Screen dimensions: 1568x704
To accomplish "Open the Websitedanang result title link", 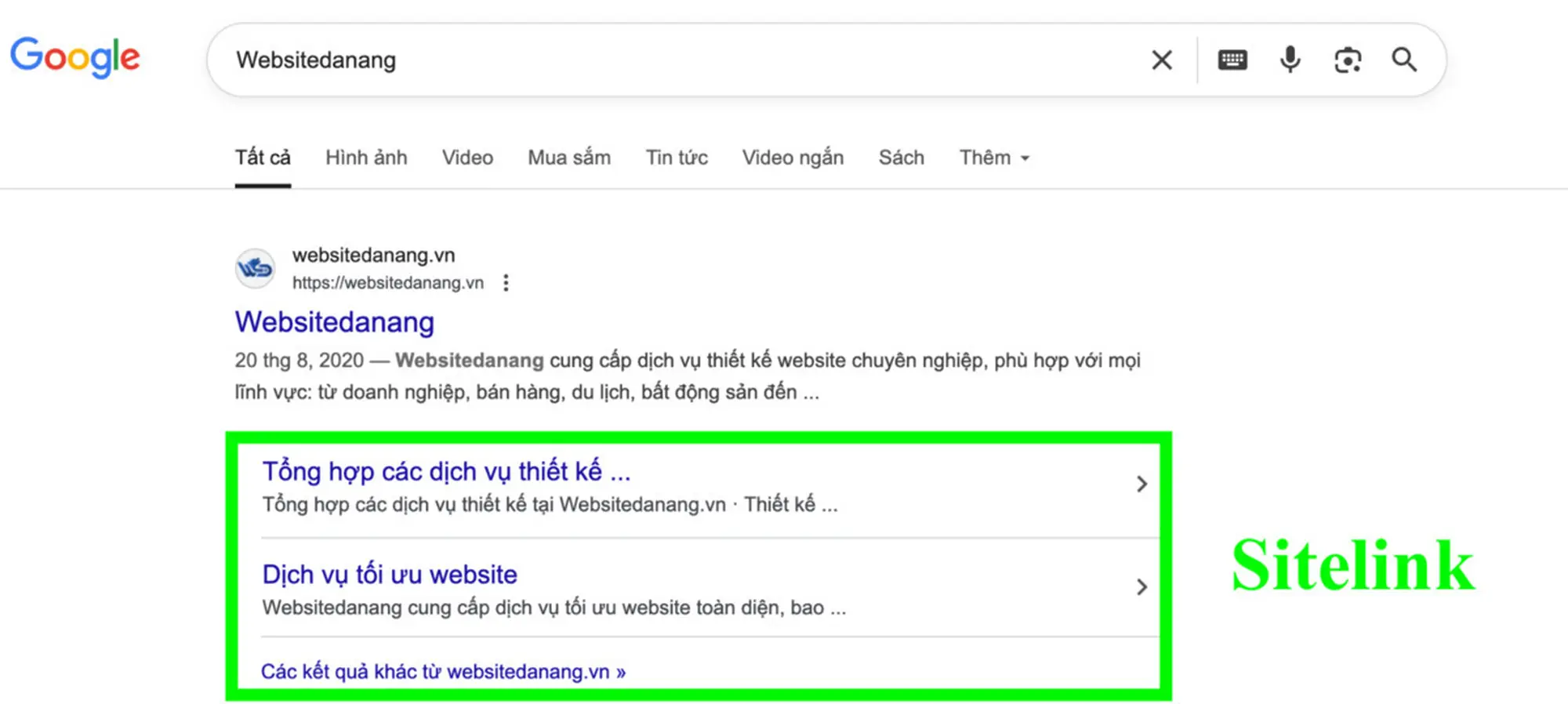I will tap(335, 322).
